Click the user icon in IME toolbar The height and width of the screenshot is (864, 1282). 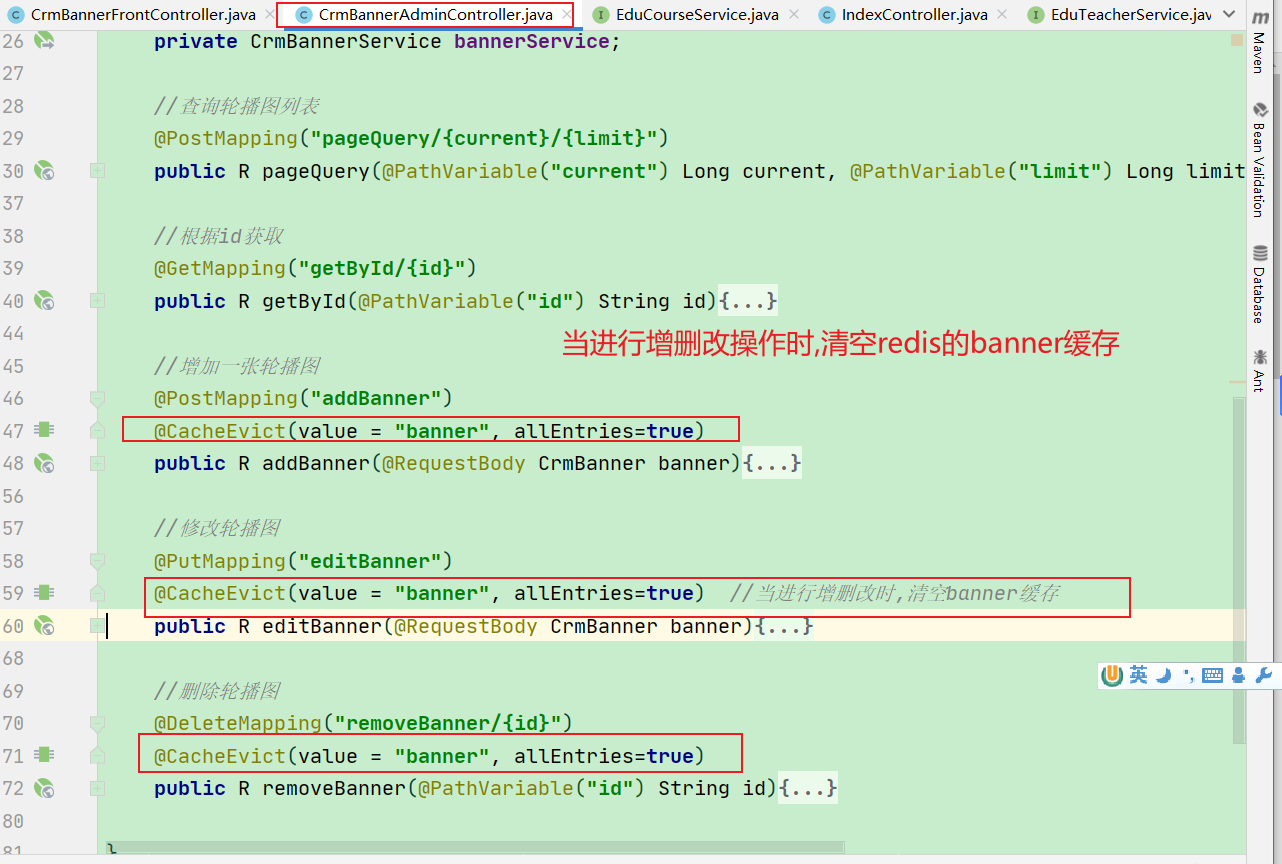point(1239,675)
